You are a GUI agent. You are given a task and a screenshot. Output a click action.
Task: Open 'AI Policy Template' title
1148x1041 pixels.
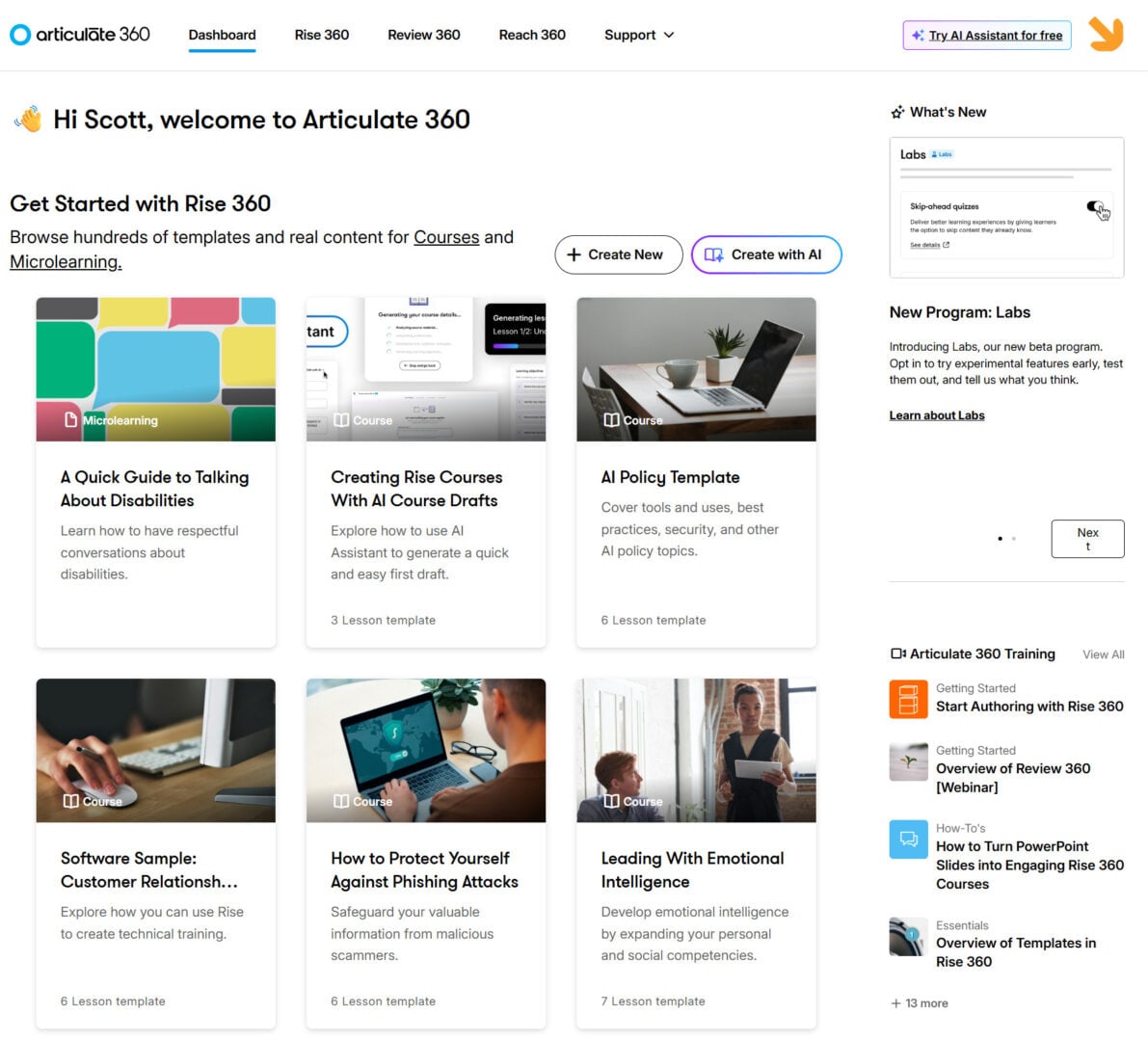(x=670, y=477)
